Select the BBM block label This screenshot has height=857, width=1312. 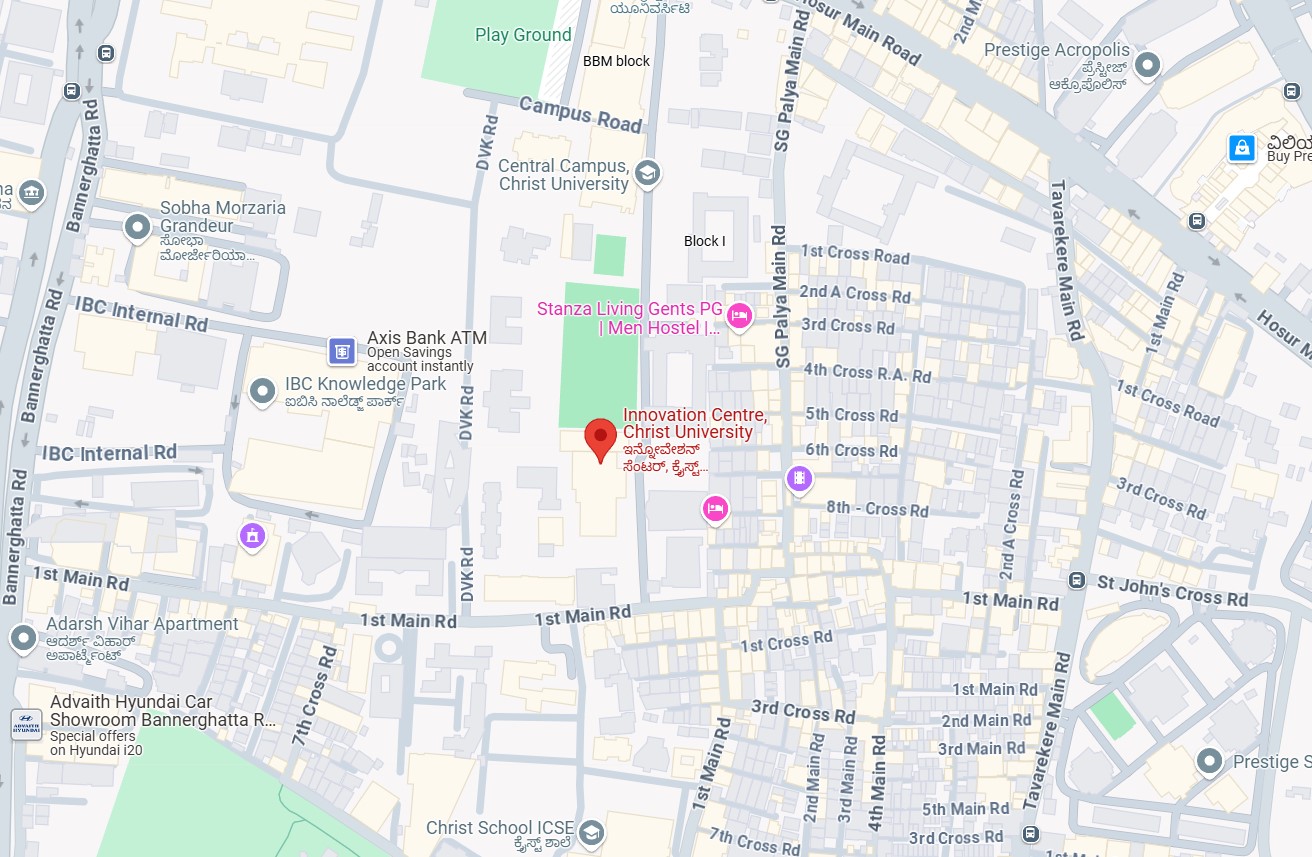click(616, 61)
